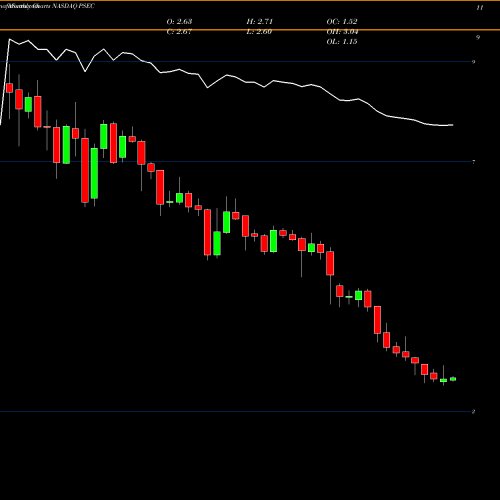Click the OC: 1.52 reading
This screenshot has height=500, width=500.
tap(342, 21)
